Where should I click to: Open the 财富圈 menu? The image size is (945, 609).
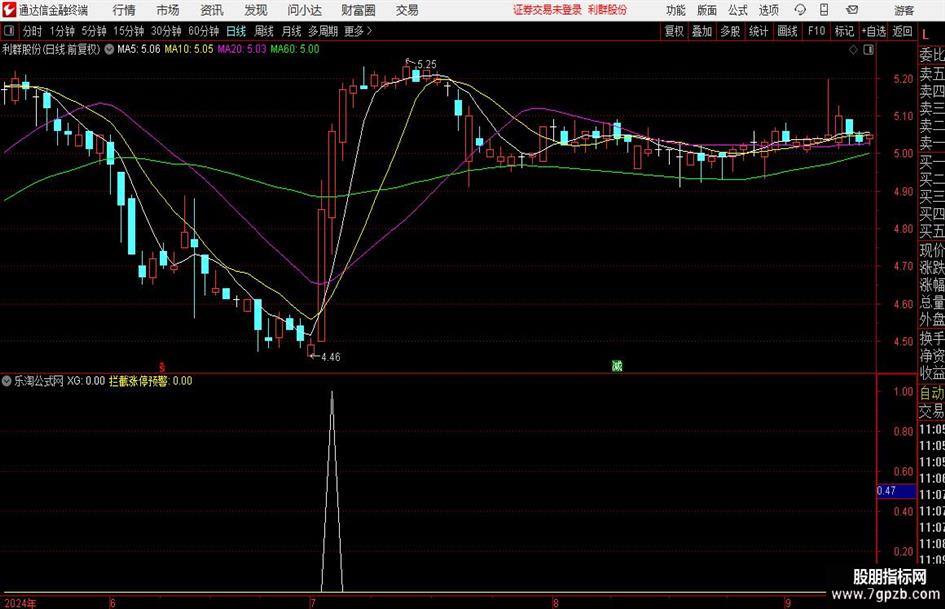(358, 10)
